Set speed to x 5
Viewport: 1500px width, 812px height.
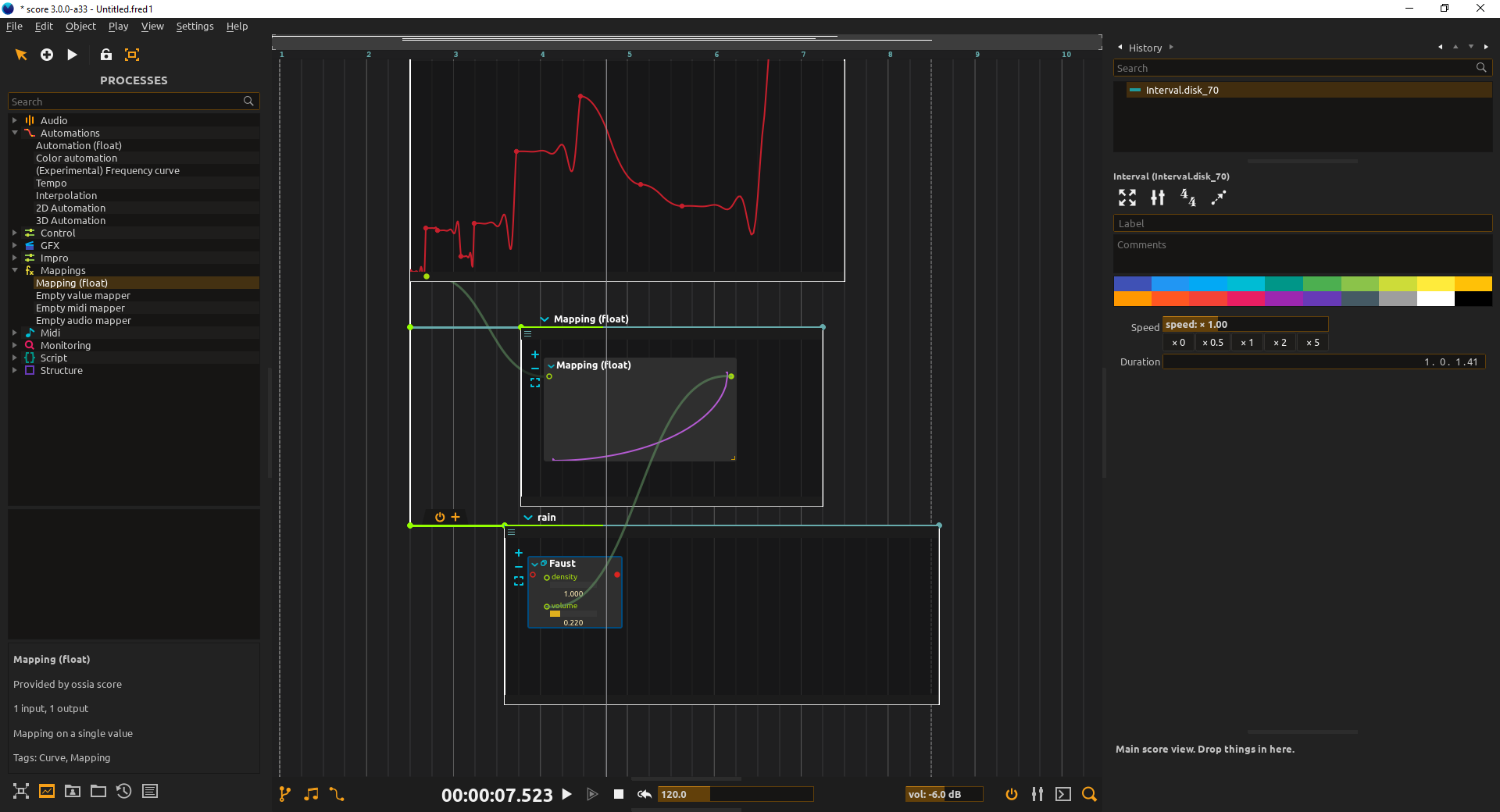[1312, 343]
